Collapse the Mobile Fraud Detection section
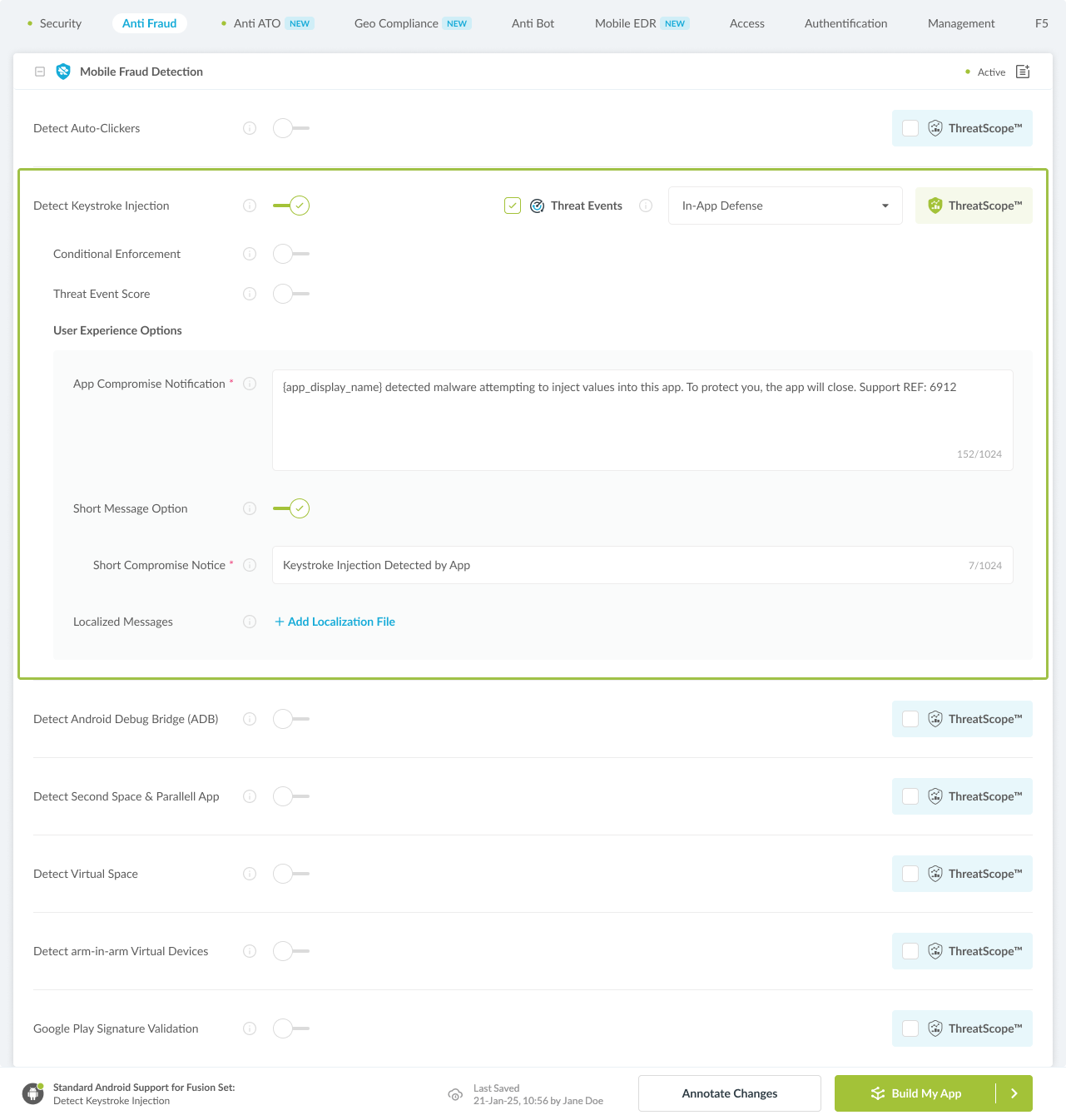The height and width of the screenshot is (1120, 1066). click(x=39, y=72)
